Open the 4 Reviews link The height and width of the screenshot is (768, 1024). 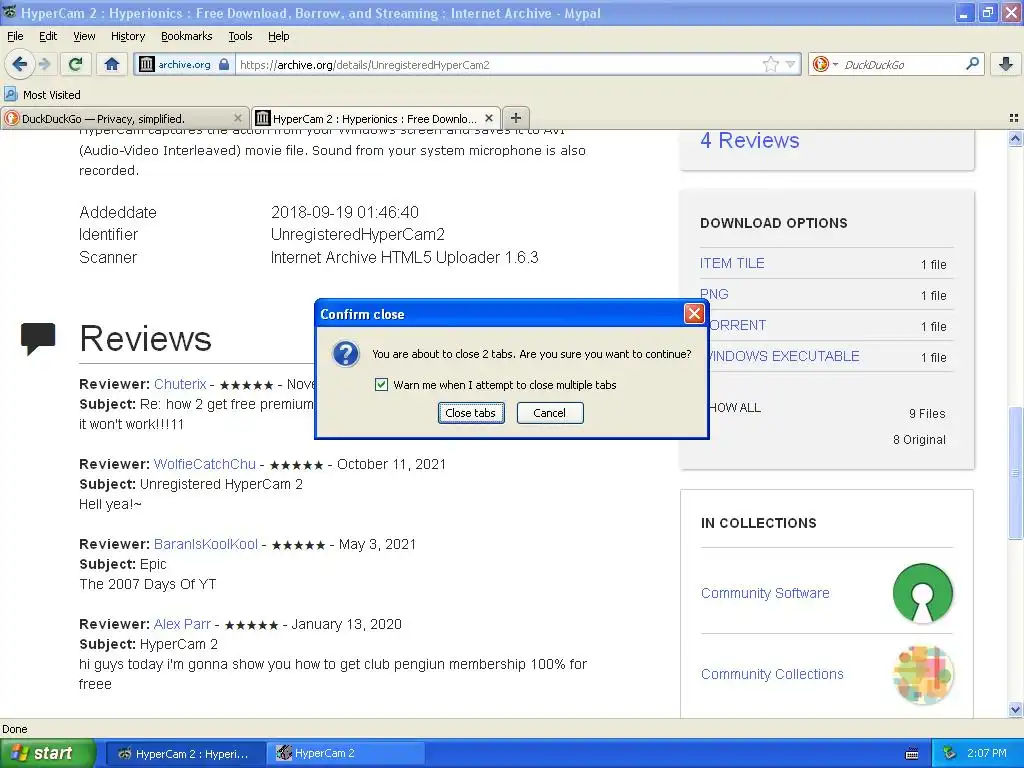(750, 140)
